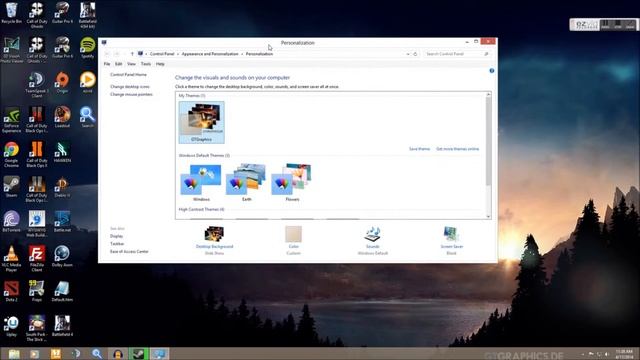This screenshot has height=360, width=640.
Task: Open the Loadout game shortcut
Action: pos(62,117)
